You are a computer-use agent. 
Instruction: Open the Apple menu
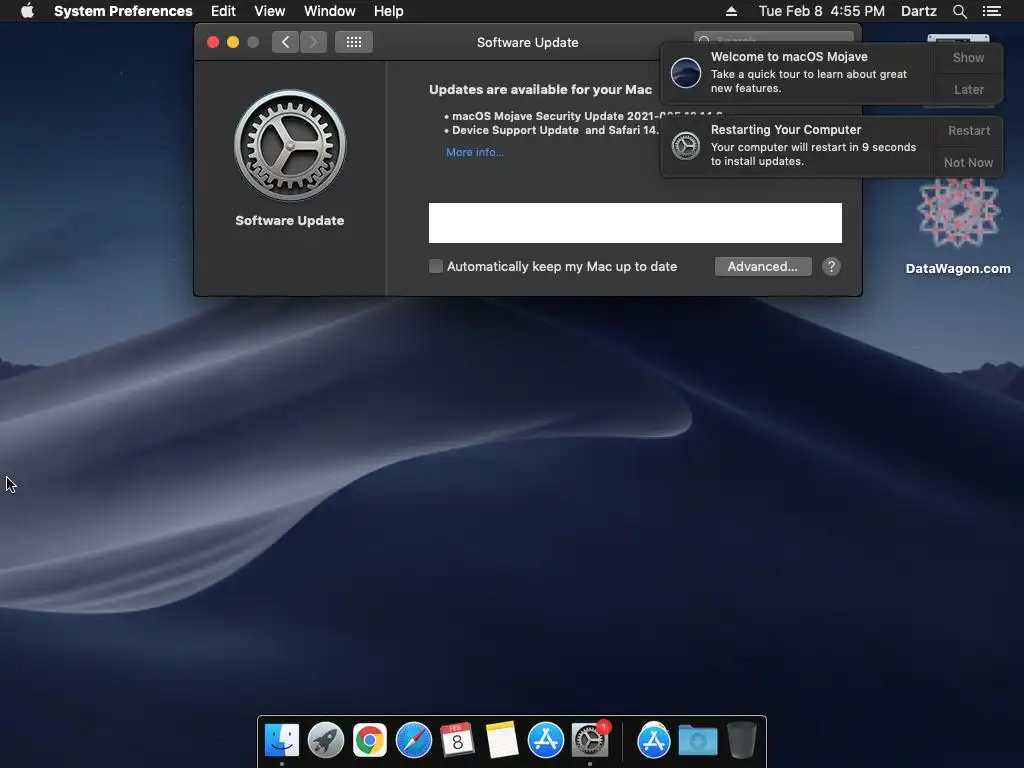point(27,11)
